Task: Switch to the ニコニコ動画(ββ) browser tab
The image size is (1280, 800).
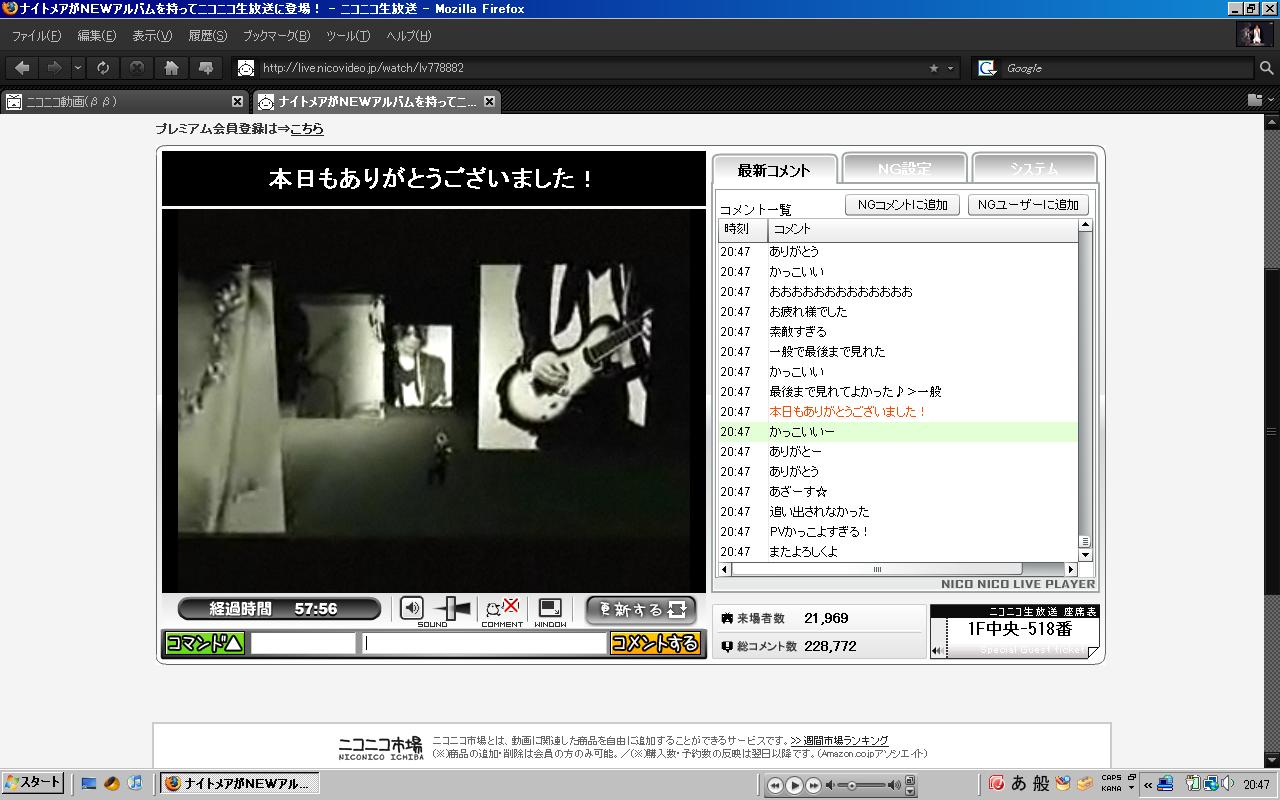Action: click(125, 101)
